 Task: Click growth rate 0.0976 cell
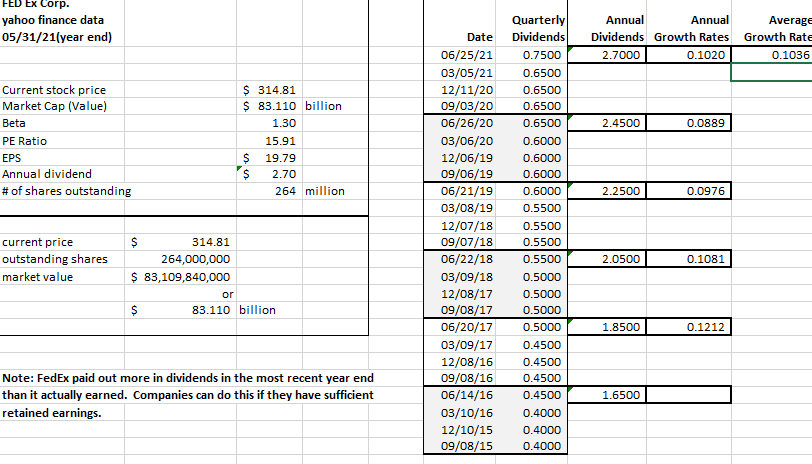tap(689, 191)
